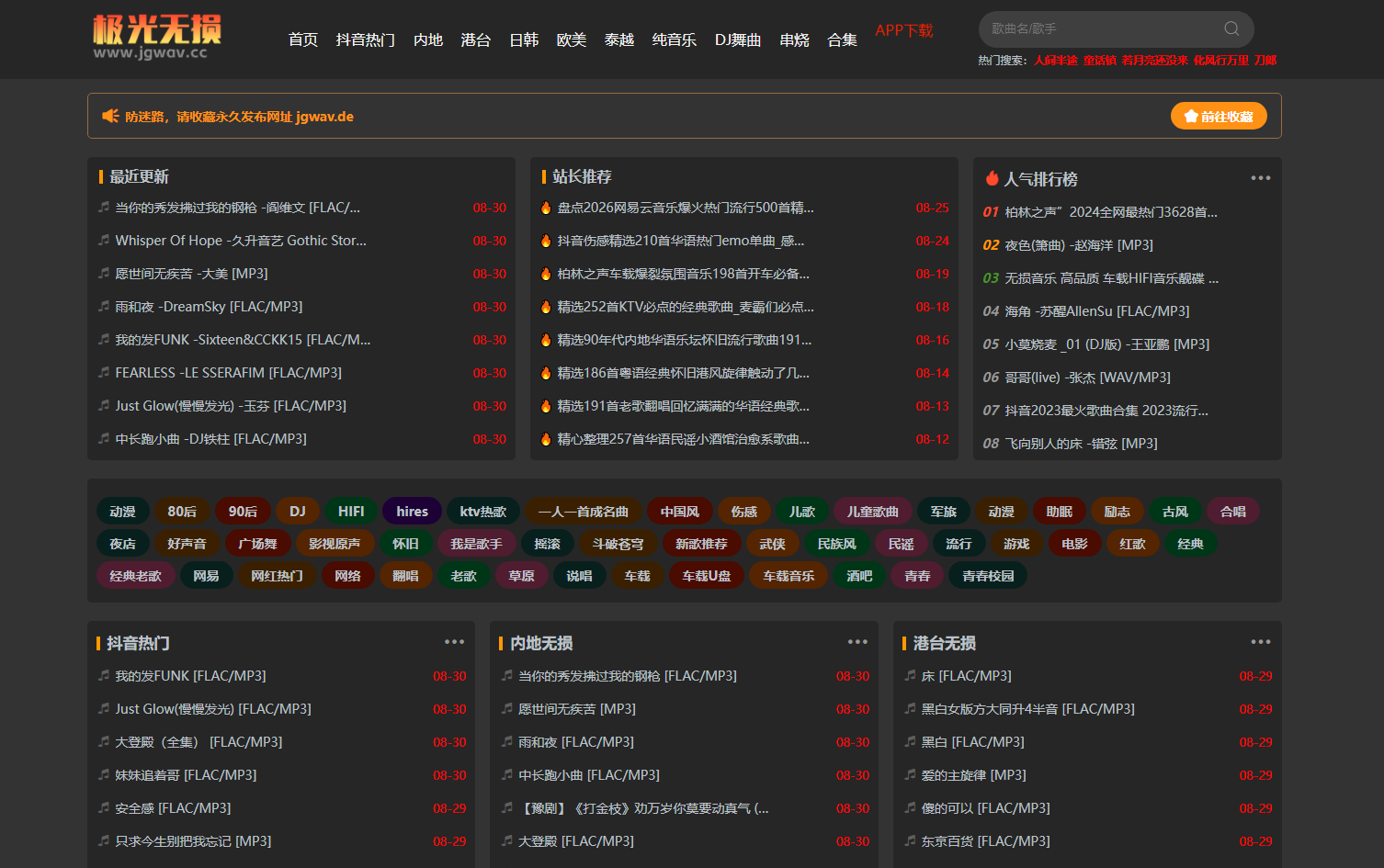The width and height of the screenshot is (1384, 868).
Task: Select the 儿童歌曲 tag
Action: click(x=873, y=511)
